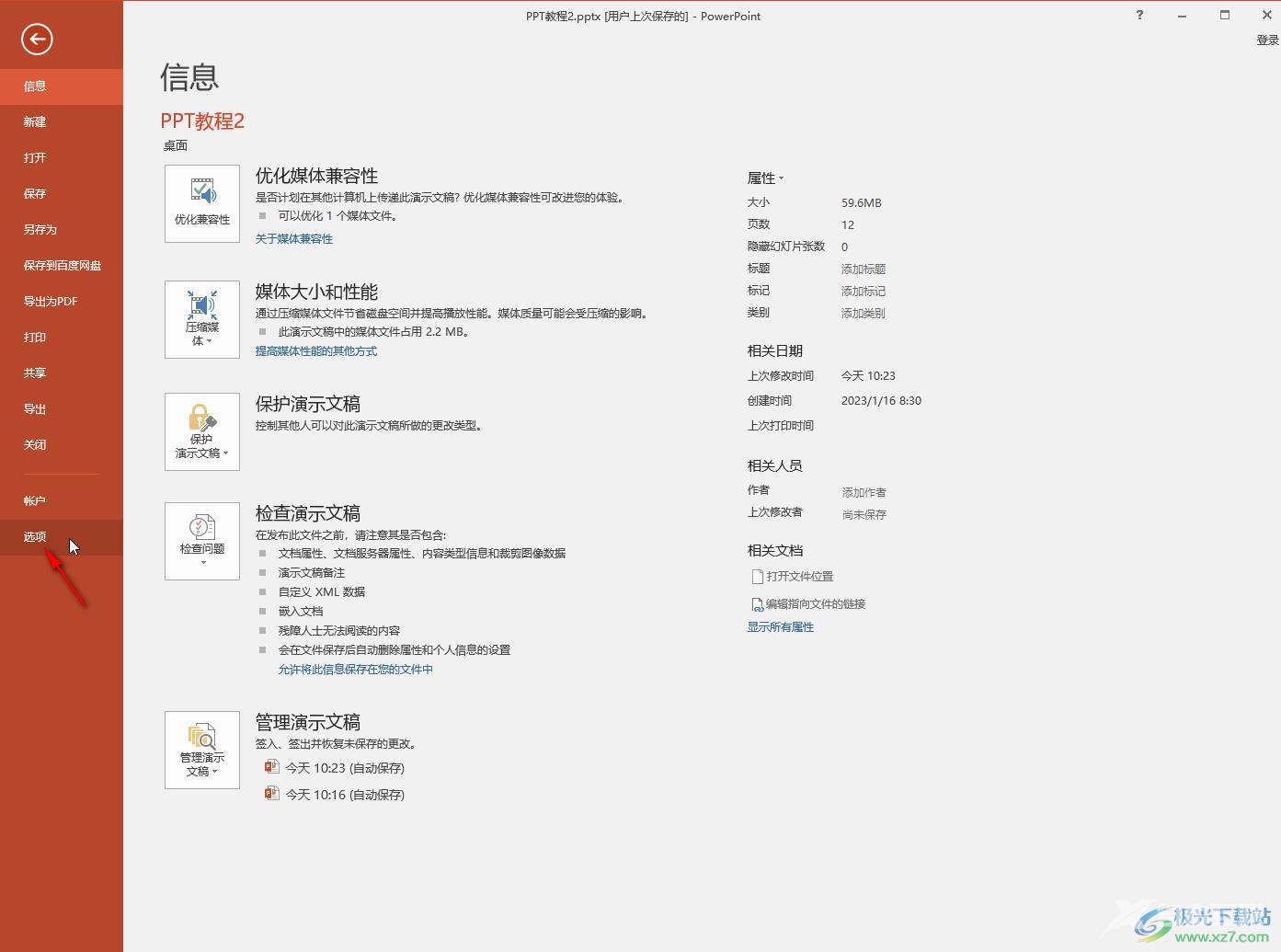Click the allow saving this info (允许将此信息保存在您的文件中) link
The height and width of the screenshot is (952, 1281).
point(356,670)
